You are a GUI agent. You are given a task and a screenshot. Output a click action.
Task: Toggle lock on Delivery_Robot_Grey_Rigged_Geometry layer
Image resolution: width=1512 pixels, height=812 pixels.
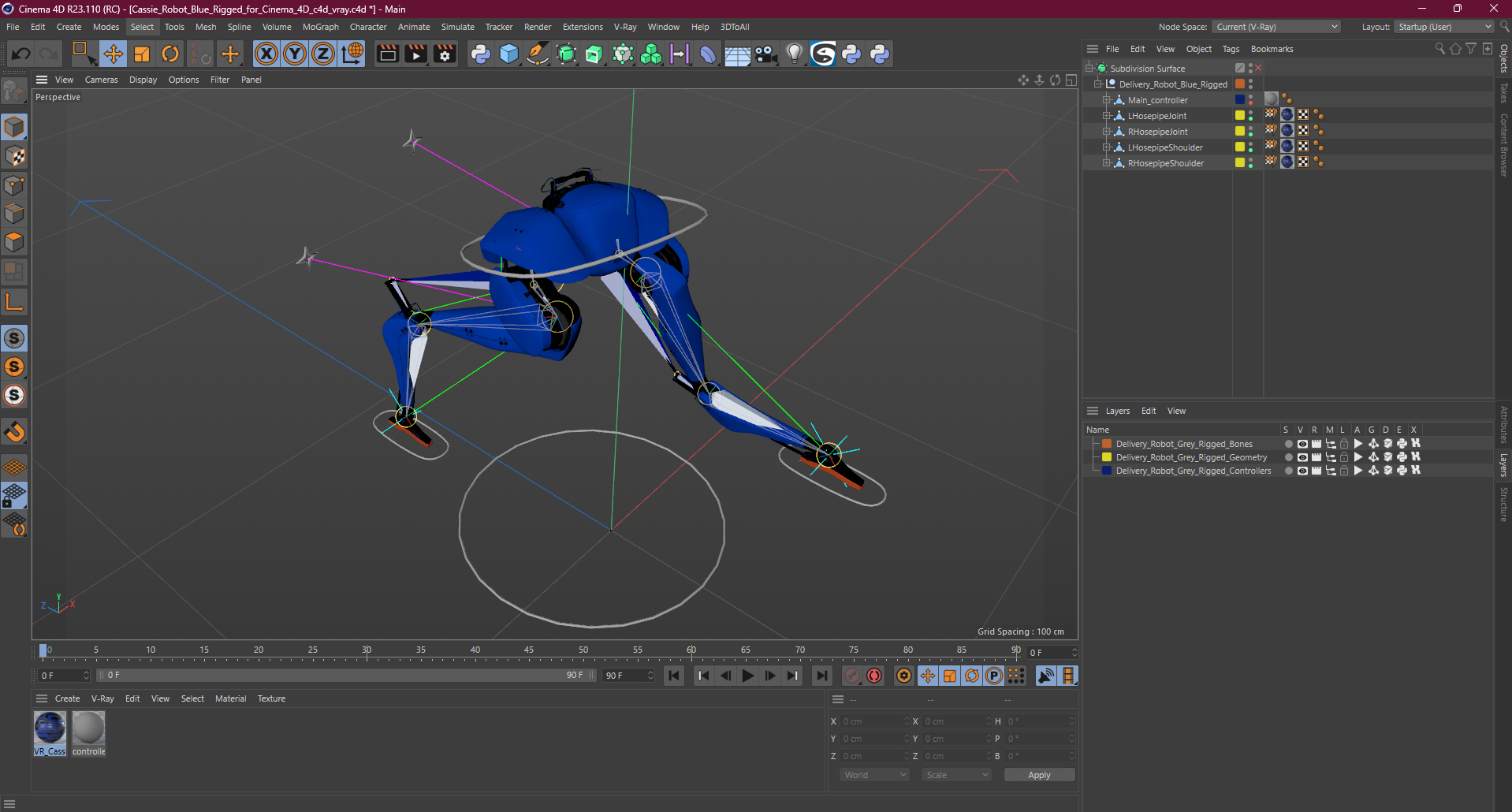[x=1344, y=457]
